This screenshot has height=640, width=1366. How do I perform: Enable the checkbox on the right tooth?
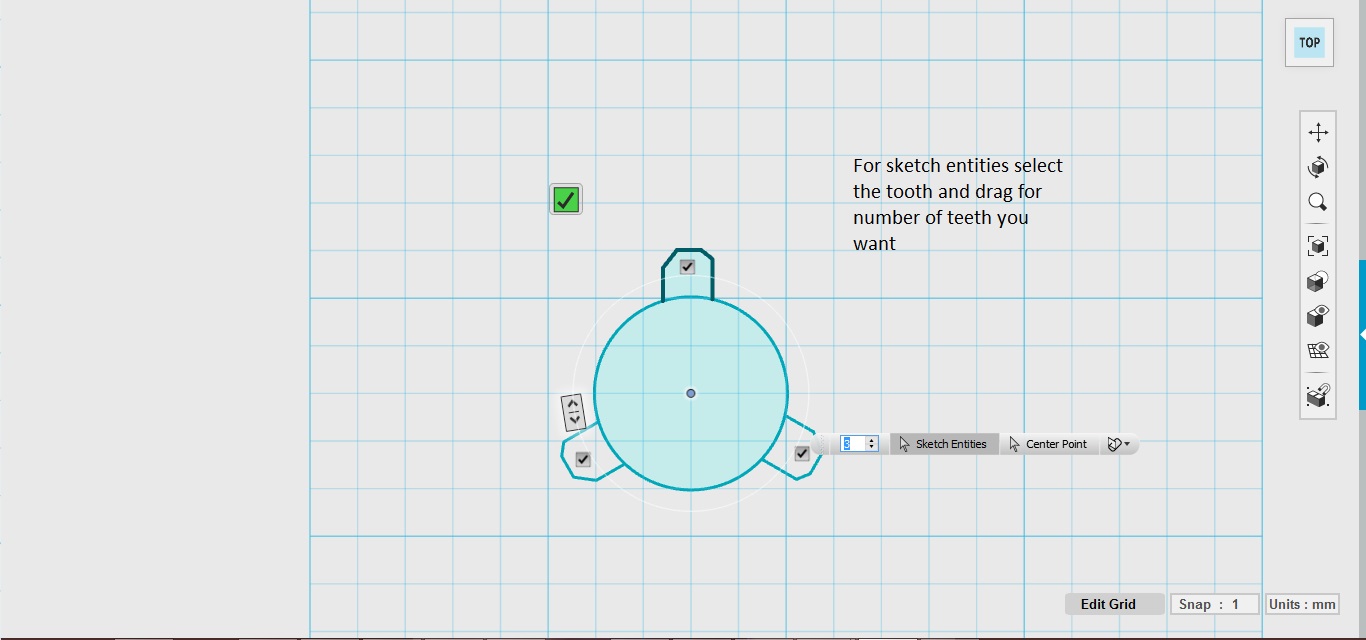pyautogui.click(x=801, y=453)
